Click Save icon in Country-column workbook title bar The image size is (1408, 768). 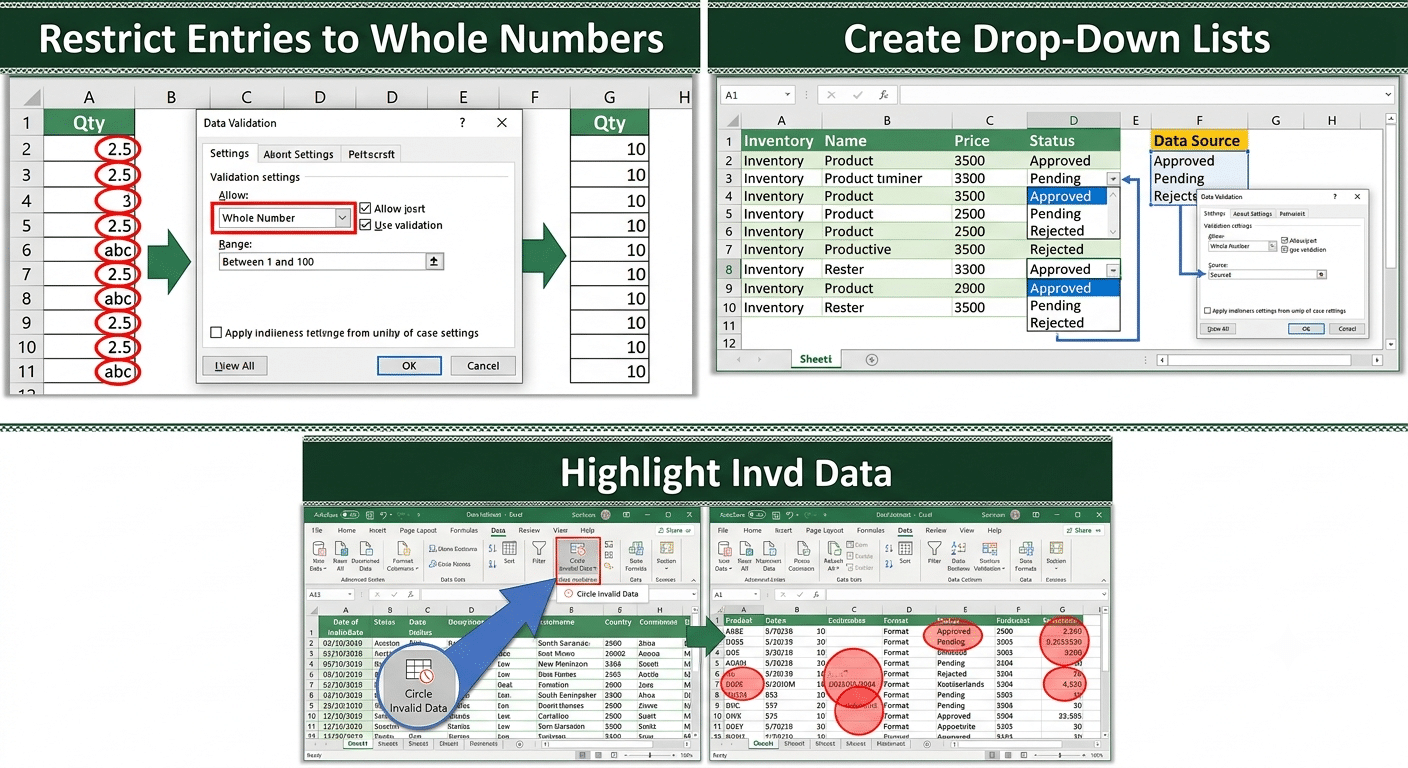pyautogui.click(x=370, y=515)
